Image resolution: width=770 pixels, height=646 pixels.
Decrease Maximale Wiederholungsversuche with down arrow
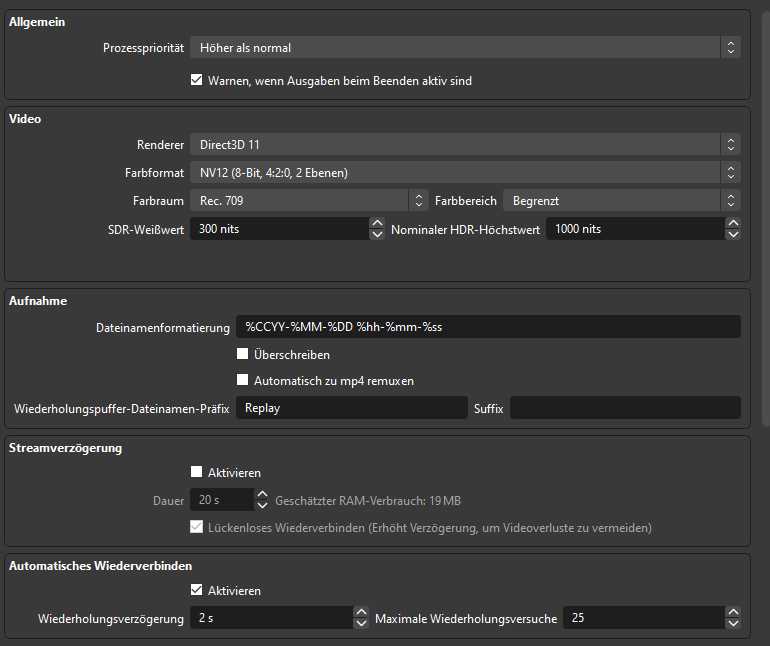[733, 624]
